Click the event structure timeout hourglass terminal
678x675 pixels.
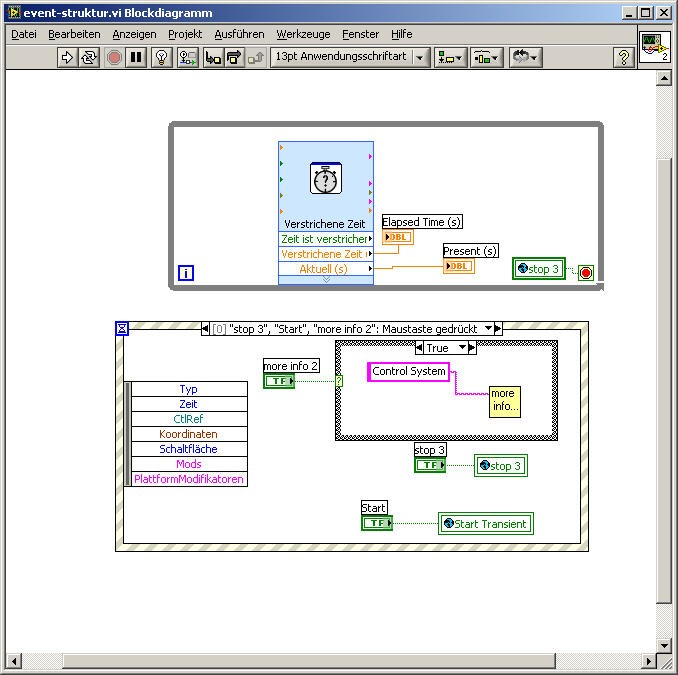pyautogui.click(x=122, y=329)
